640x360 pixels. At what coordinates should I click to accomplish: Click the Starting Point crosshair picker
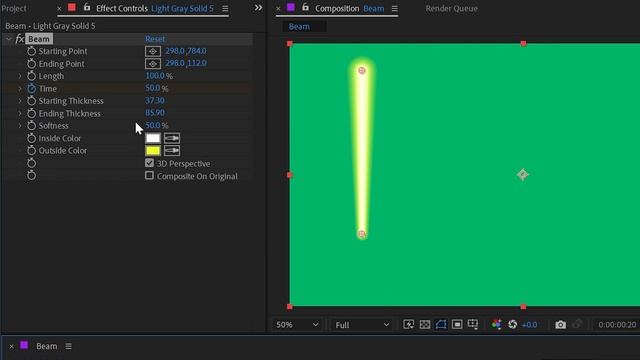[153, 51]
